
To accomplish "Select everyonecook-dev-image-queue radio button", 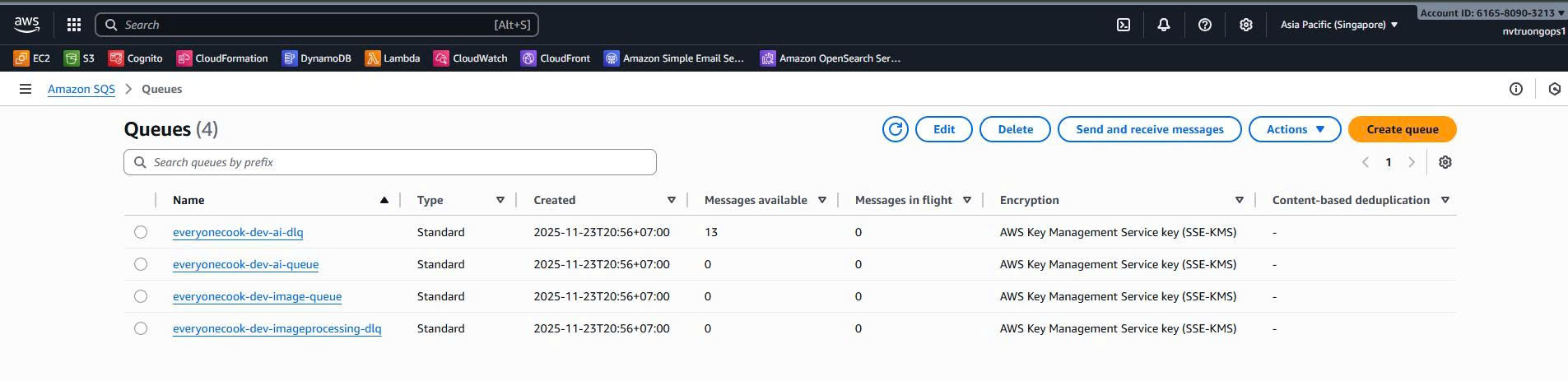I will 141,296.
